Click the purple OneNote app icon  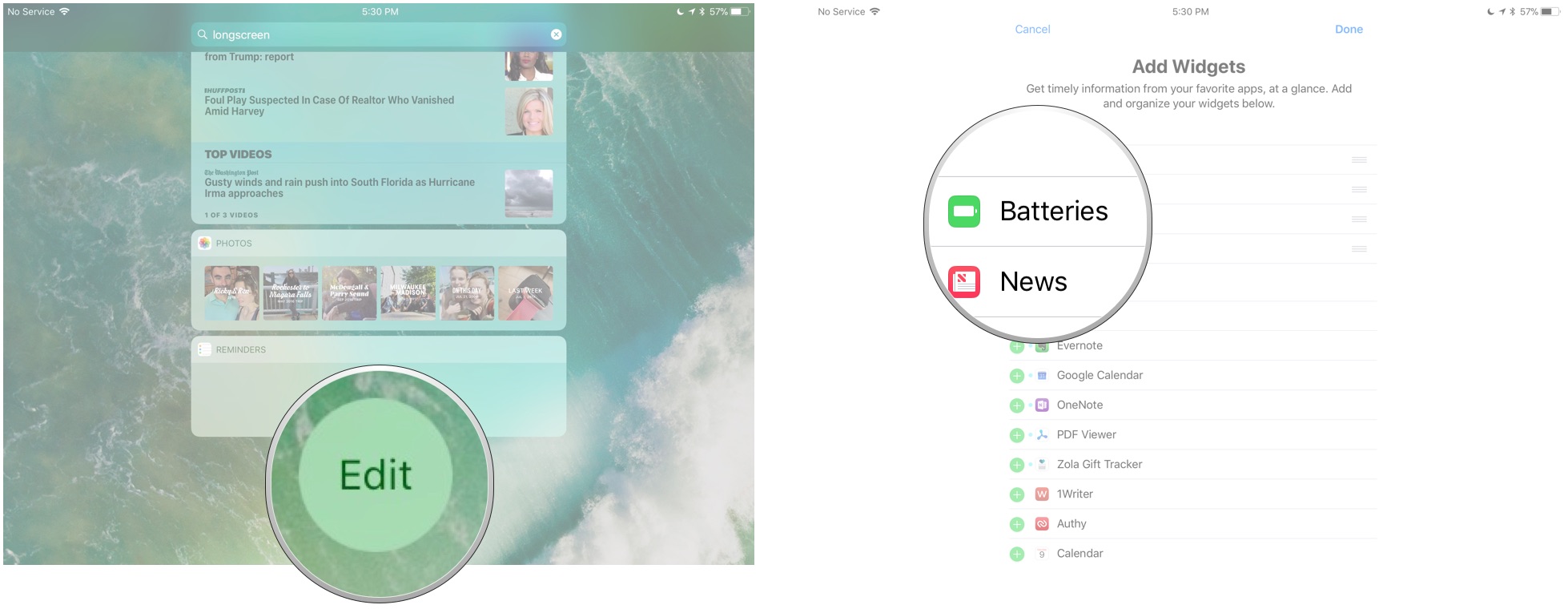1042,405
